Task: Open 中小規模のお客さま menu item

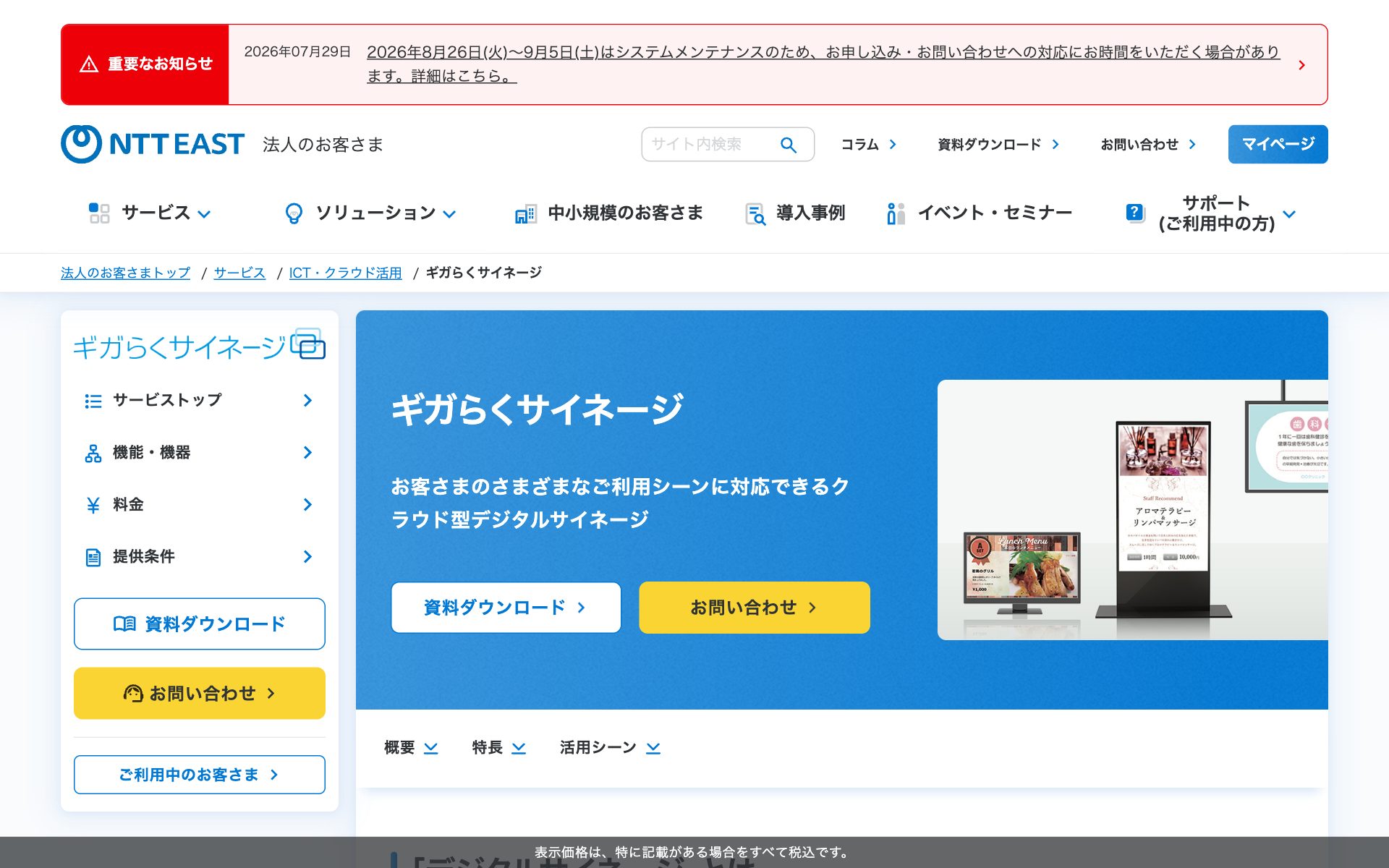Action: point(608,213)
